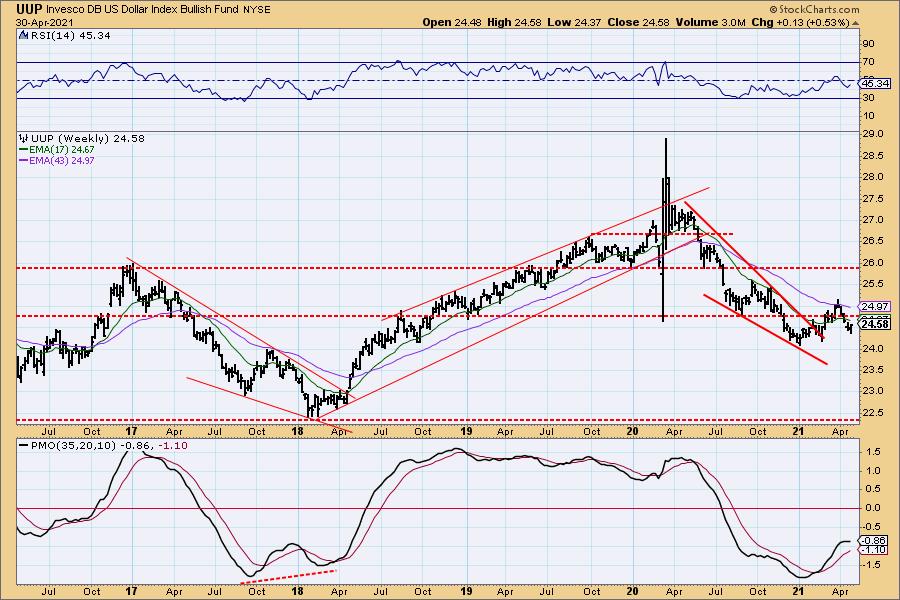Screen dimensions: 900x600
Task: Click the 0.0 level on the PMO axis
Action: click(x=872, y=508)
